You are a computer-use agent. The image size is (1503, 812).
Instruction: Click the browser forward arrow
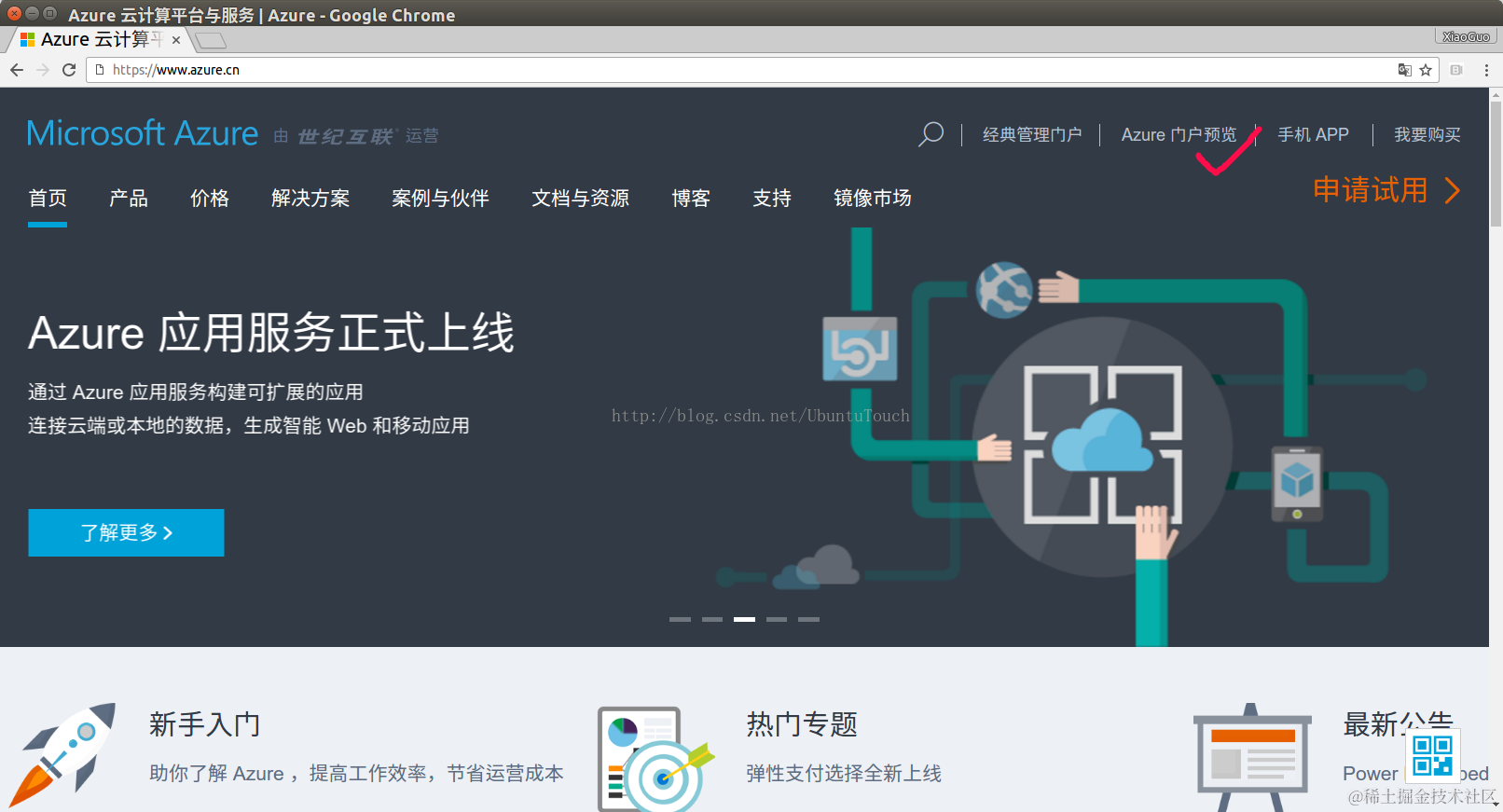point(42,70)
